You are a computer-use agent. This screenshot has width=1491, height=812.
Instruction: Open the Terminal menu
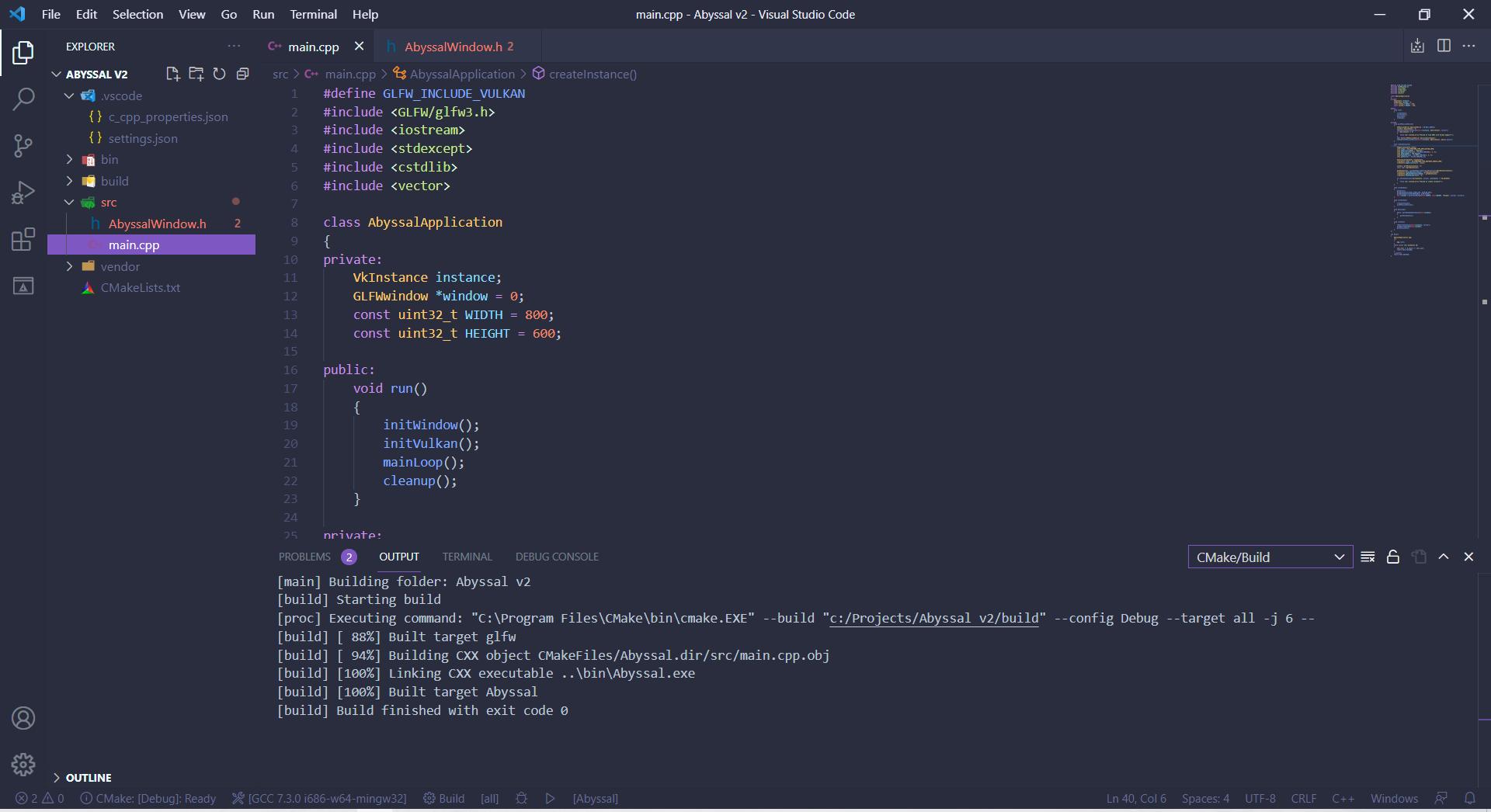click(x=313, y=14)
